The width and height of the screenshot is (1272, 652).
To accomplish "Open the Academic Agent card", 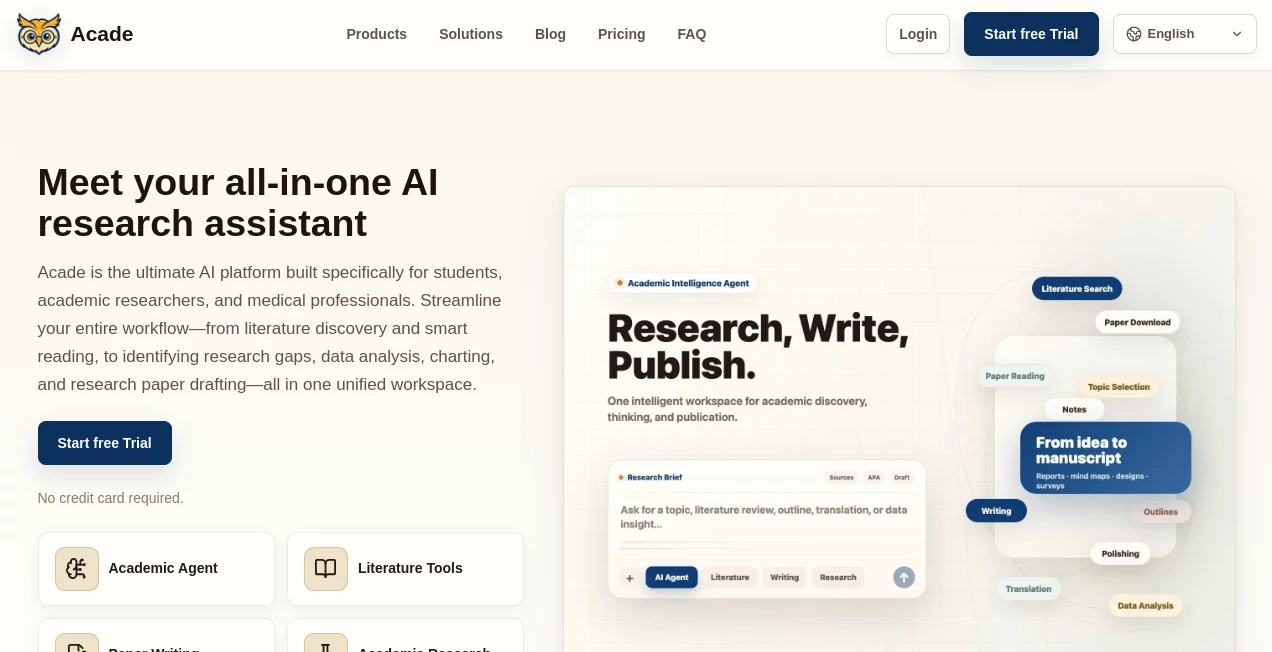I will tap(156, 569).
